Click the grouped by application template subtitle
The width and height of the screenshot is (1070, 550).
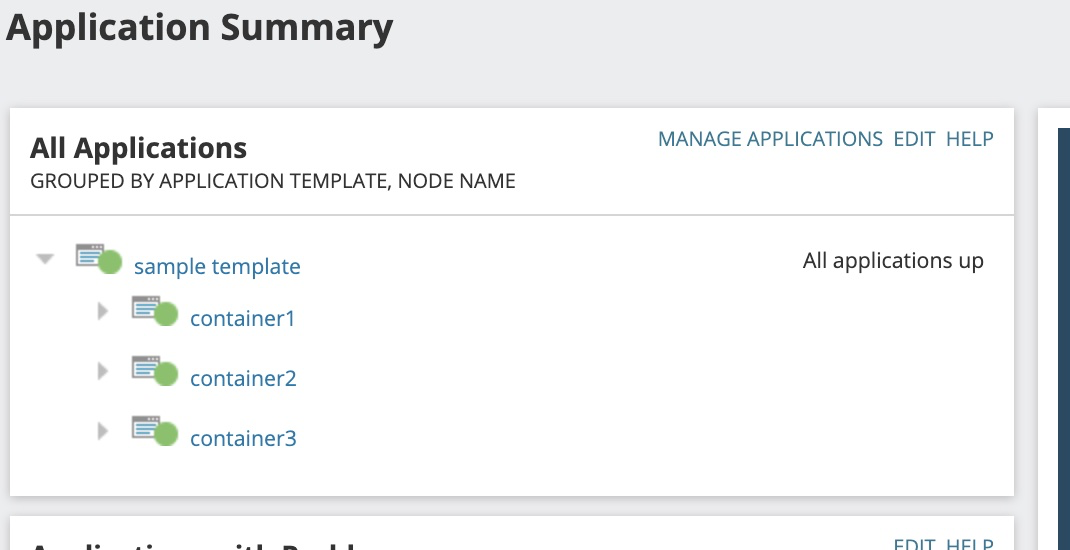(273, 182)
